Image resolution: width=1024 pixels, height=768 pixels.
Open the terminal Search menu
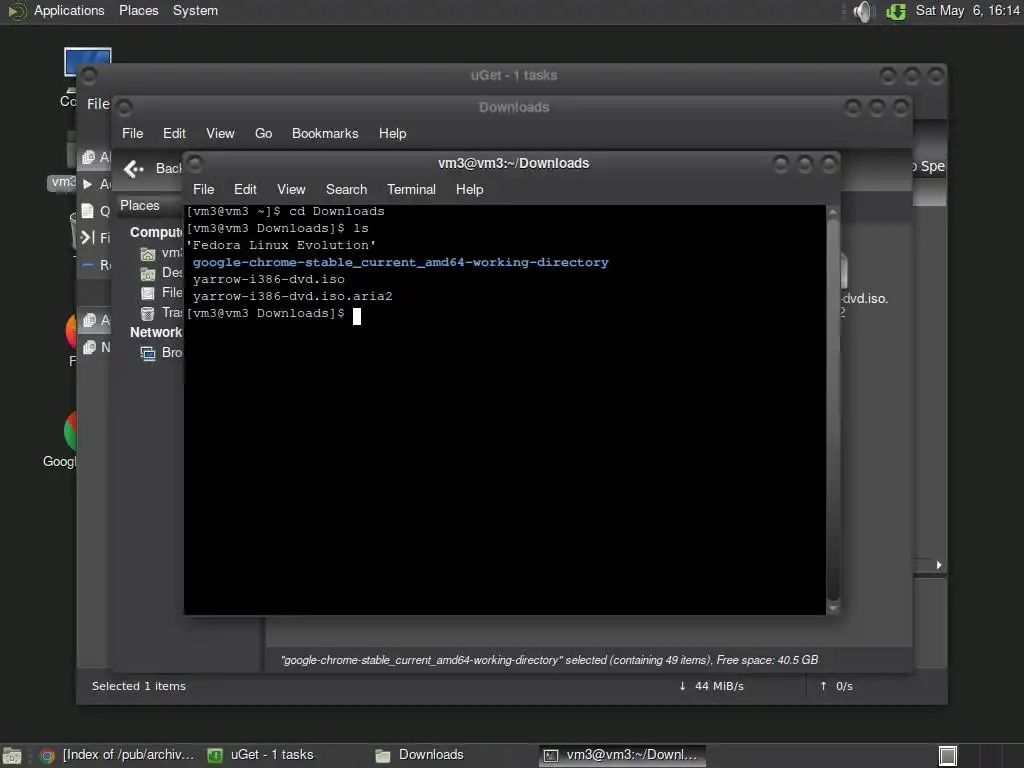(x=346, y=189)
